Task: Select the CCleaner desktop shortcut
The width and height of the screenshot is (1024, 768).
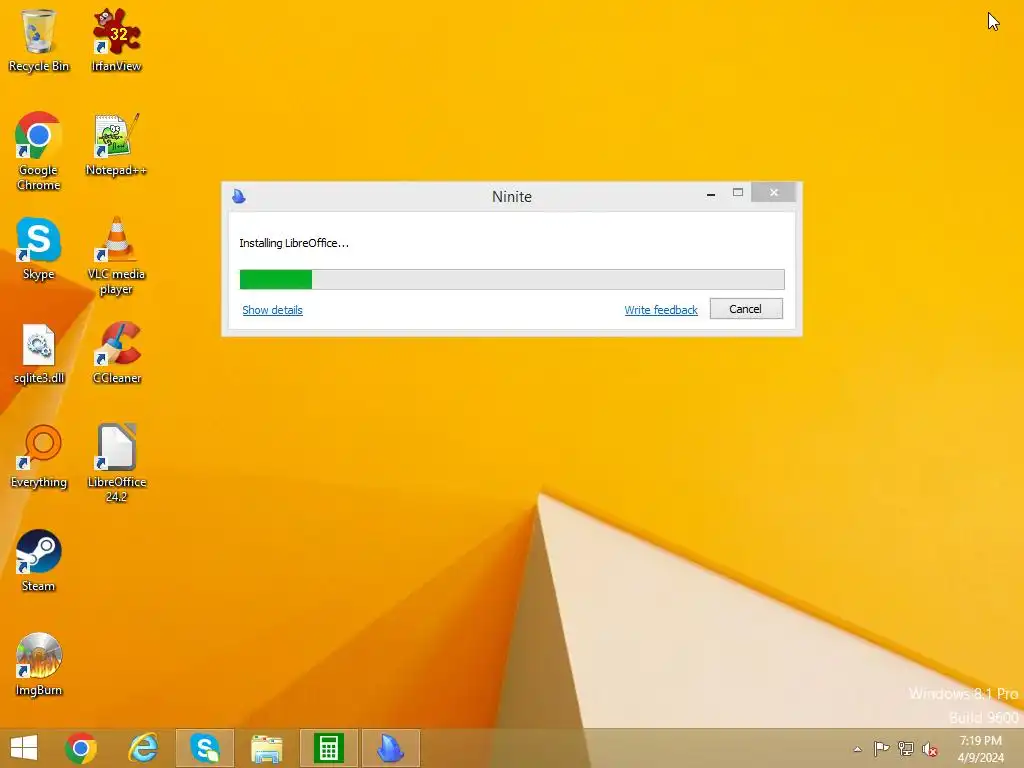Action: tap(116, 353)
